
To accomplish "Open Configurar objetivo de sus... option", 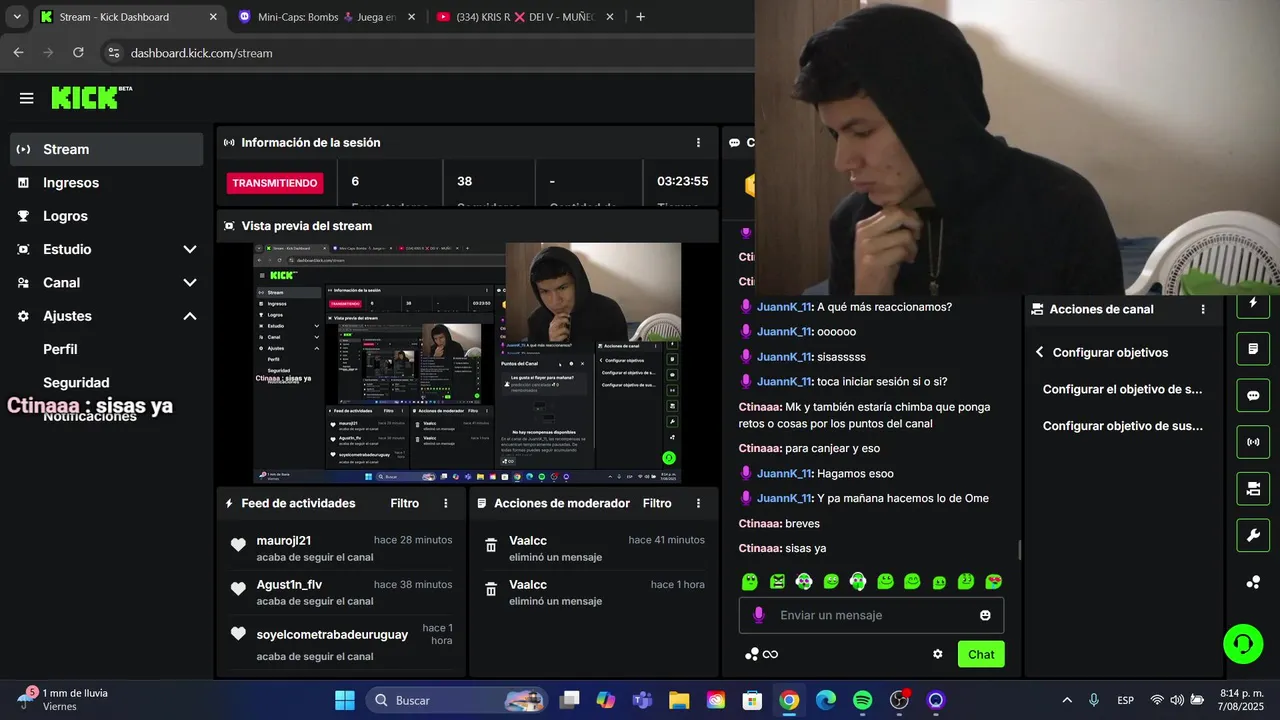I will pyautogui.click(x=1123, y=426).
